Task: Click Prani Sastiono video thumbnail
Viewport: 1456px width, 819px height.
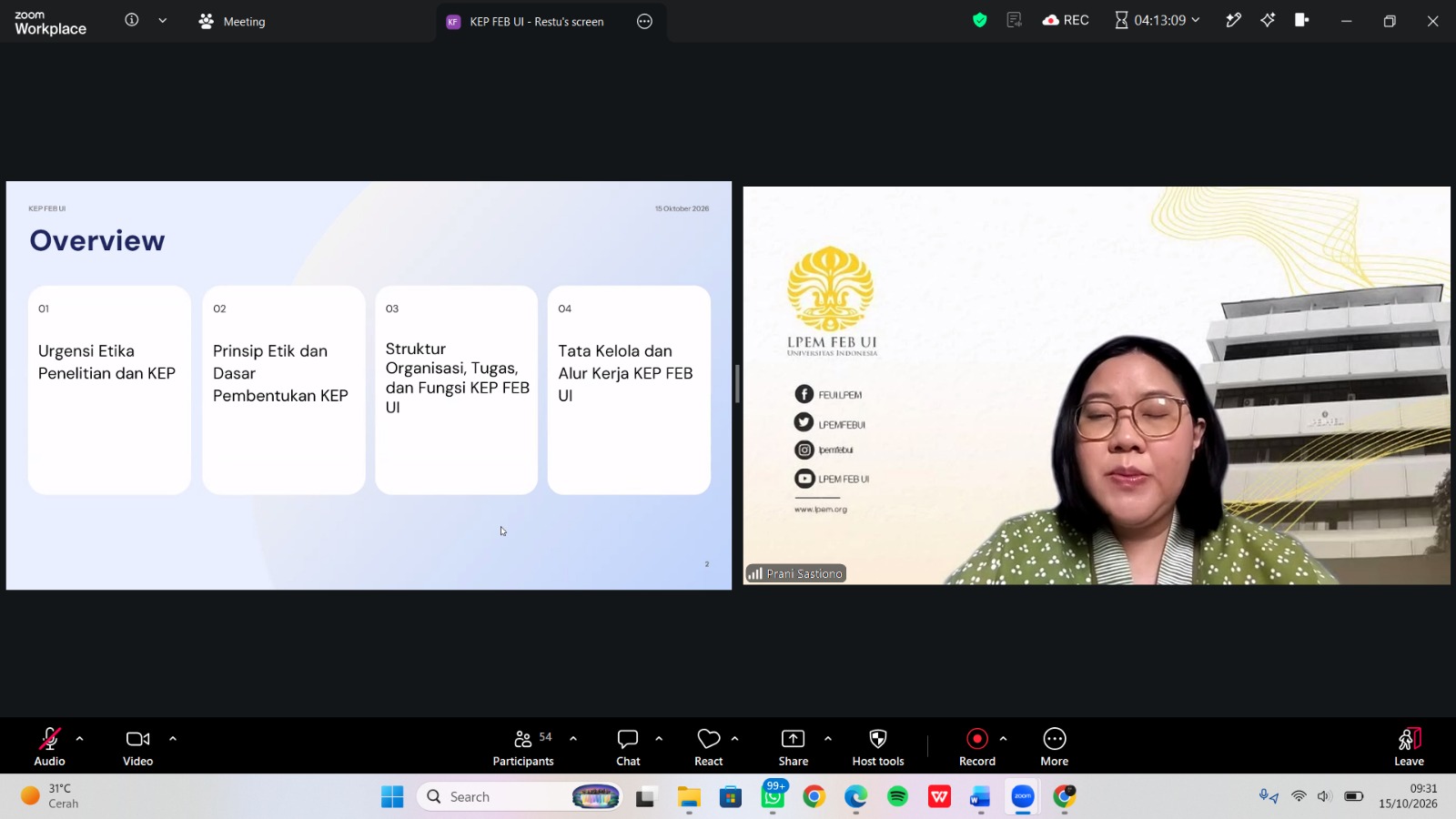Action: [x=1097, y=385]
